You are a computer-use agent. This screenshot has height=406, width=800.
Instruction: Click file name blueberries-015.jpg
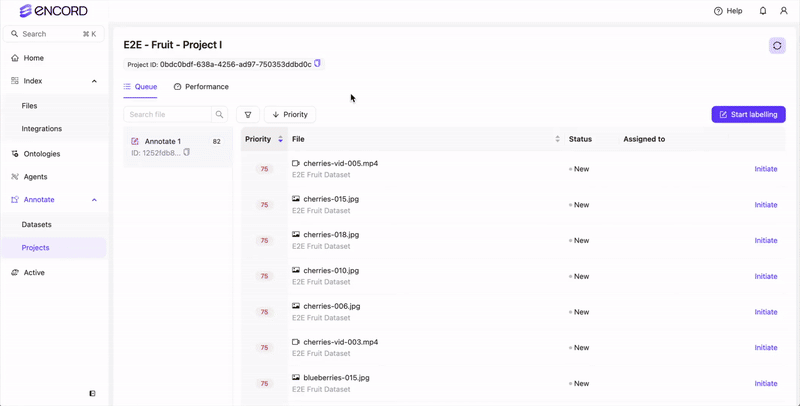click(x=336, y=377)
